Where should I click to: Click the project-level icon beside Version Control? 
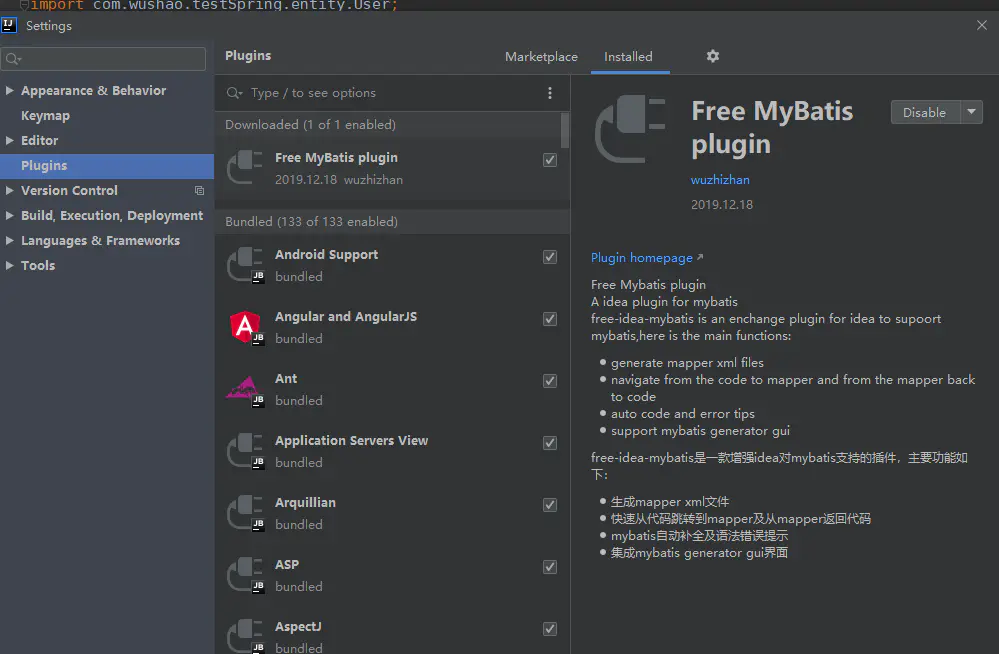click(x=199, y=191)
